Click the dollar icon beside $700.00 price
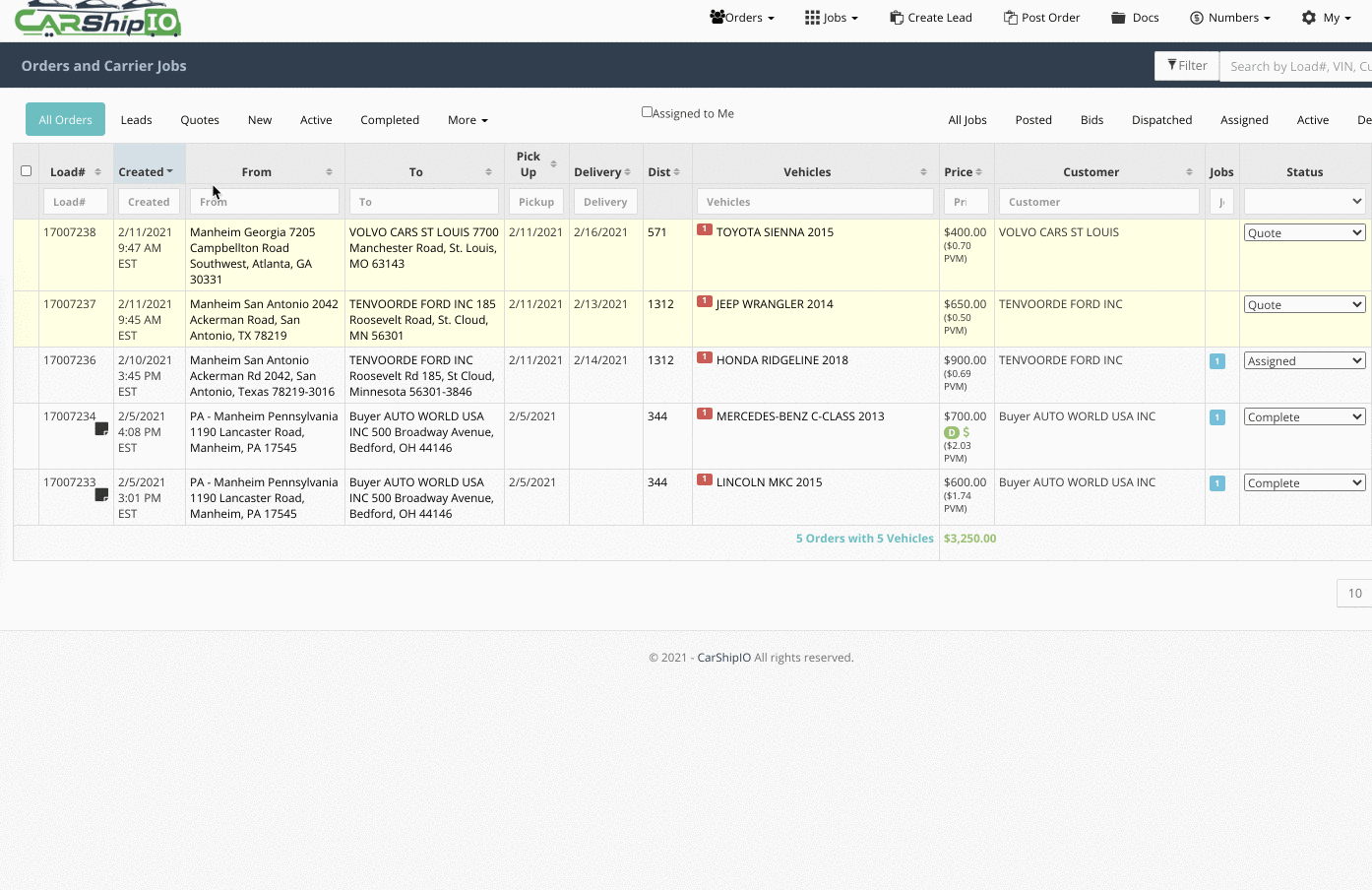 tap(967, 432)
